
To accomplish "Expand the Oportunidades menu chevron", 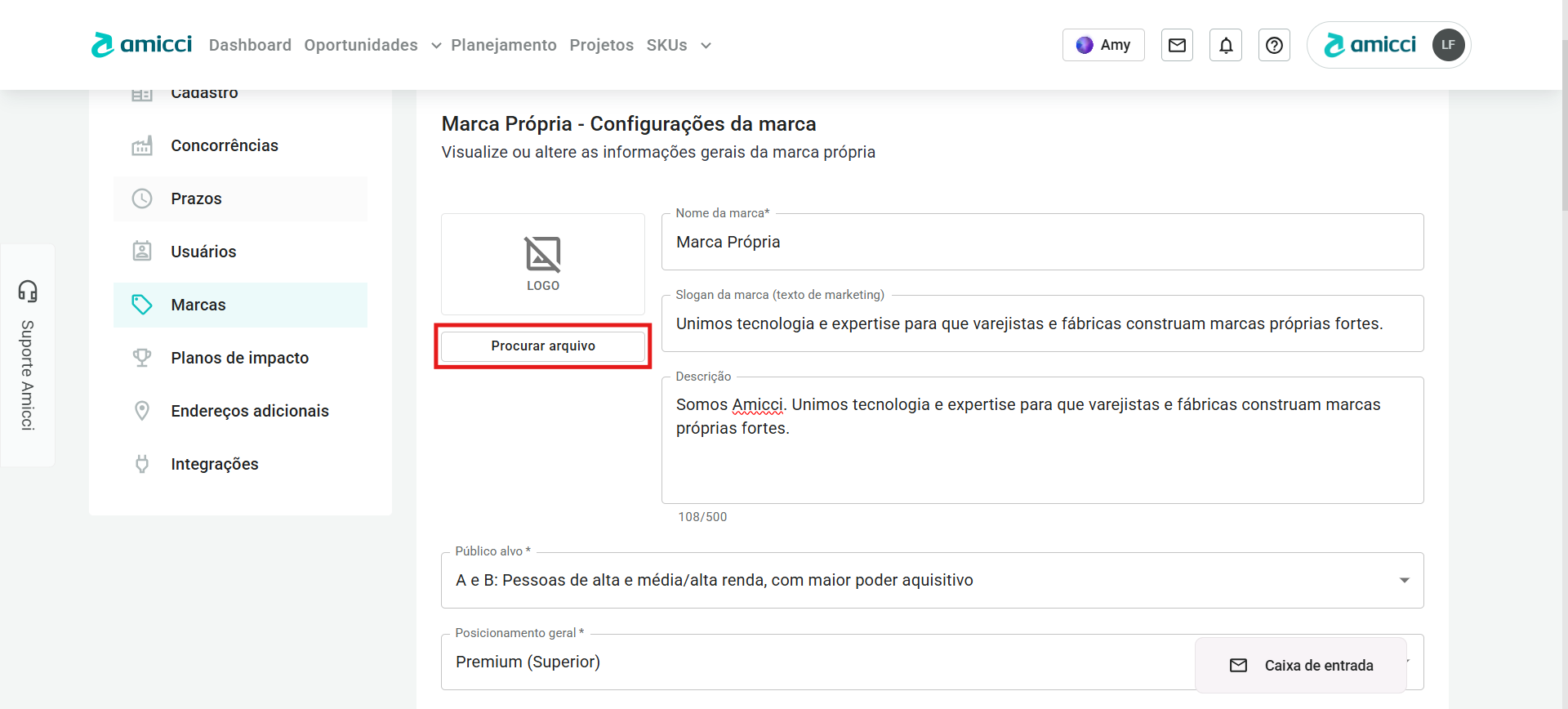I will 436,46.
